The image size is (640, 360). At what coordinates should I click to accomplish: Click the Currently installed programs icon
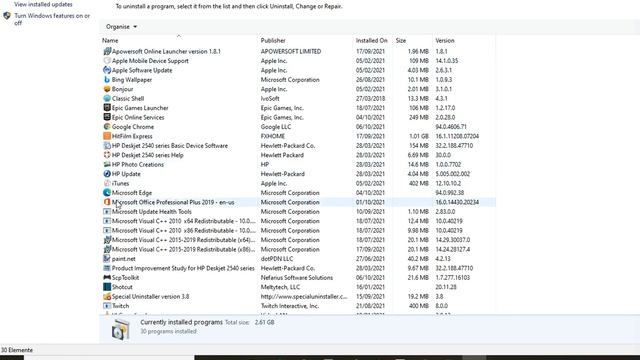click(120, 329)
